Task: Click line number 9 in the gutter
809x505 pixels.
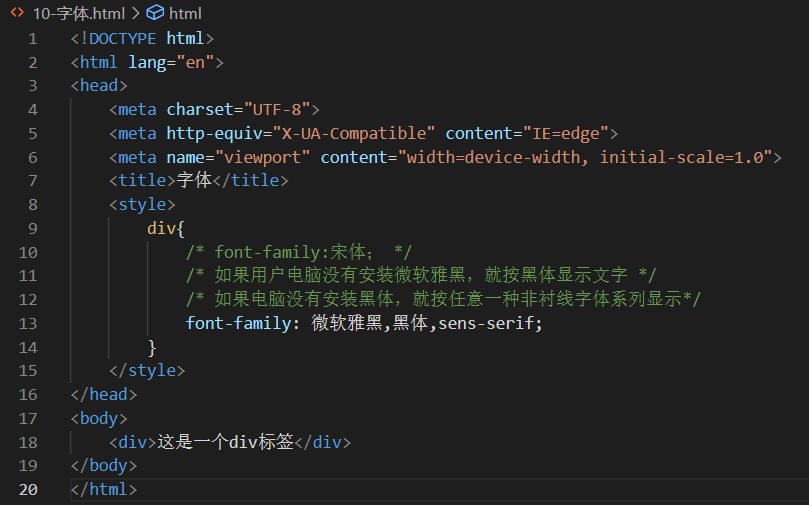Action: tap(33, 229)
